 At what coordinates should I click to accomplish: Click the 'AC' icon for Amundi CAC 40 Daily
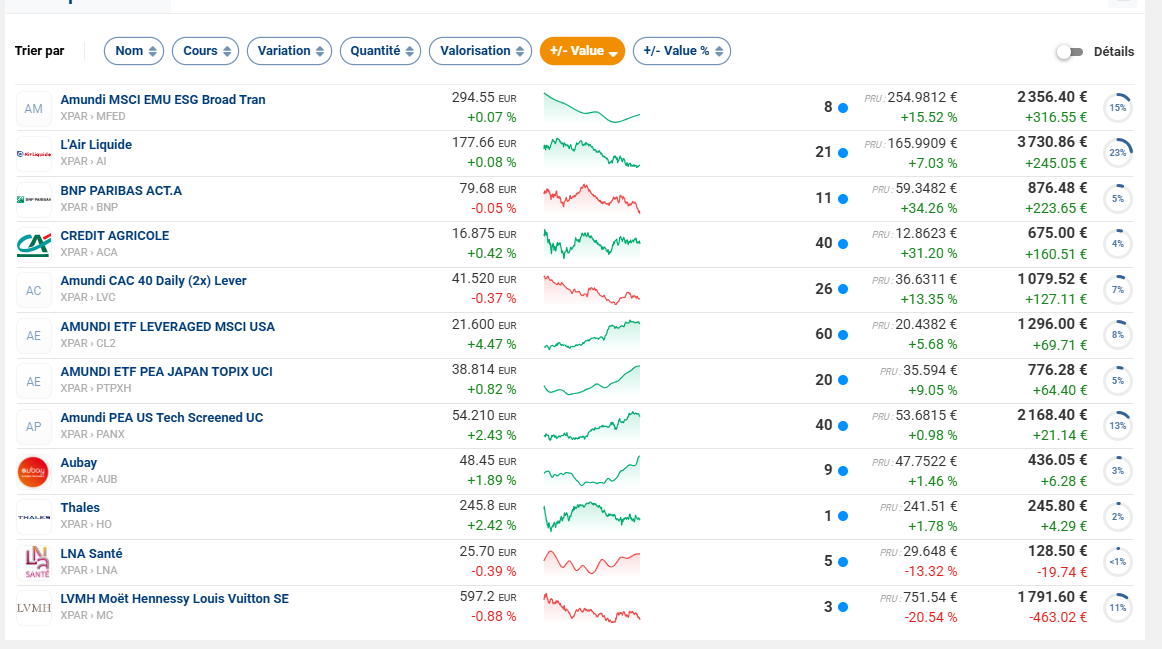(33, 290)
